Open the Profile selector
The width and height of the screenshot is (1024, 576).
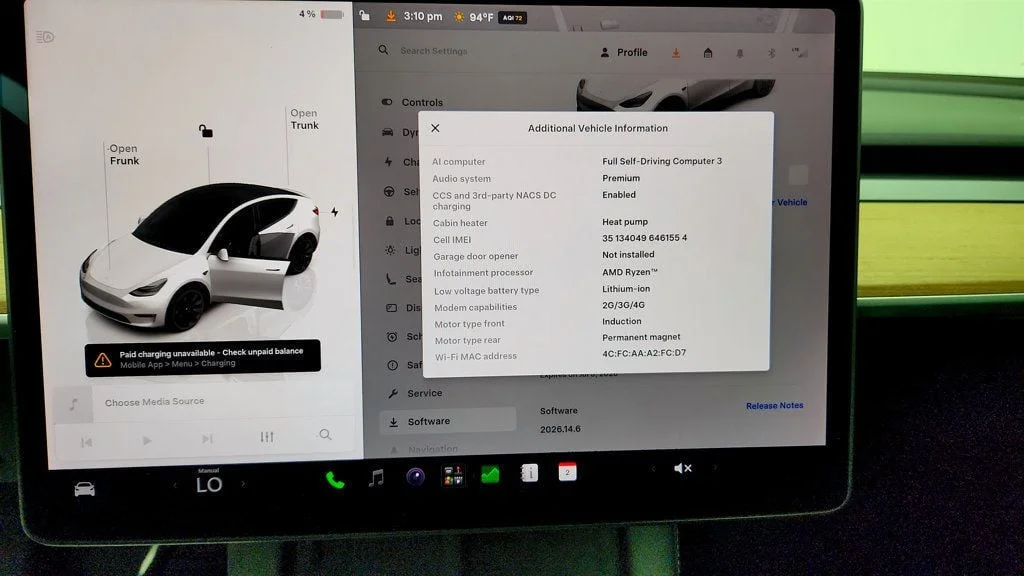[624, 52]
